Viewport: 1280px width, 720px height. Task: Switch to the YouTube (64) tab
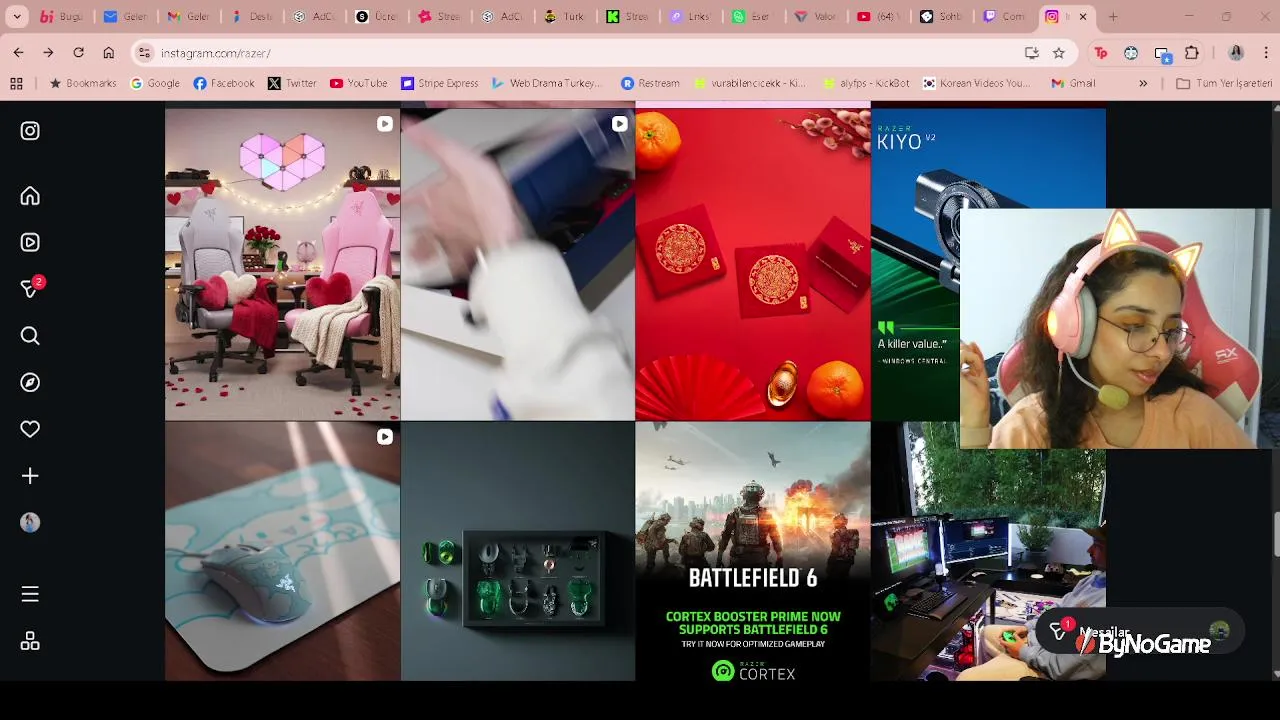pos(876,17)
